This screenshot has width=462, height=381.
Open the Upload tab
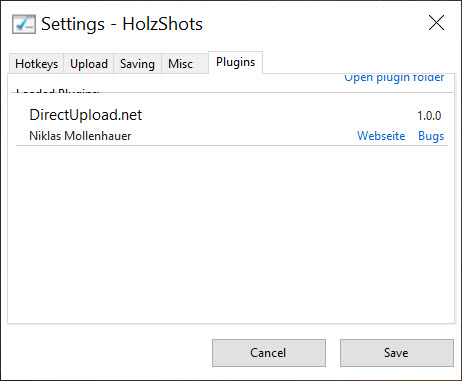[89, 64]
